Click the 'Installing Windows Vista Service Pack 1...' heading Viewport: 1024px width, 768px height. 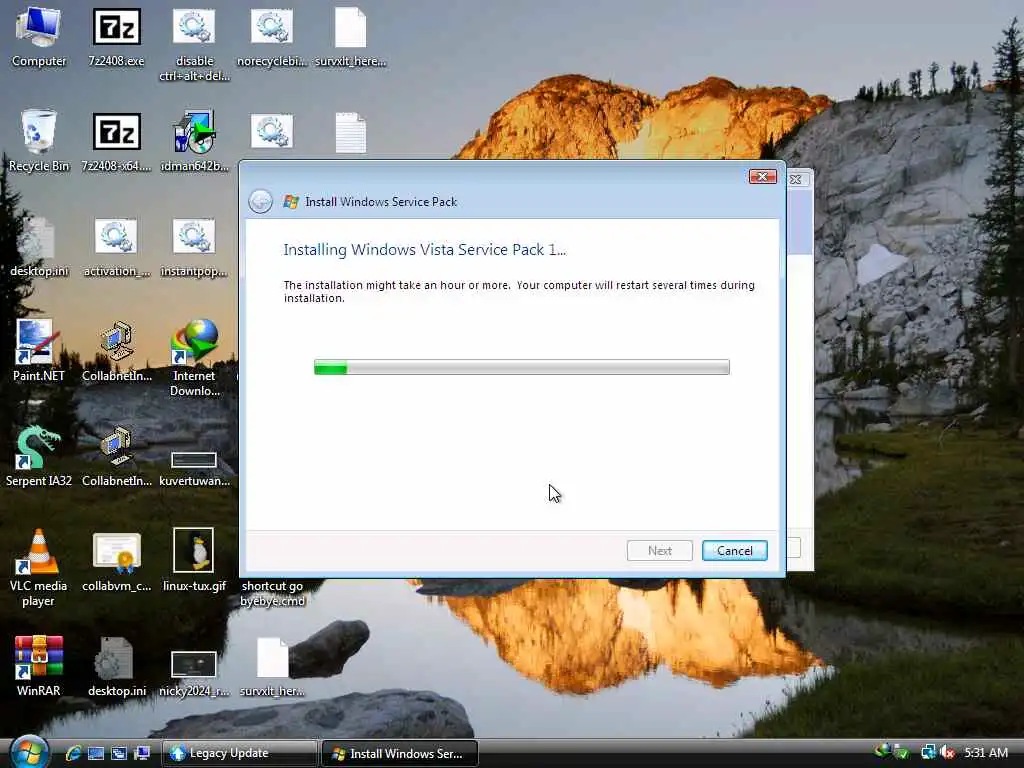[x=424, y=249]
